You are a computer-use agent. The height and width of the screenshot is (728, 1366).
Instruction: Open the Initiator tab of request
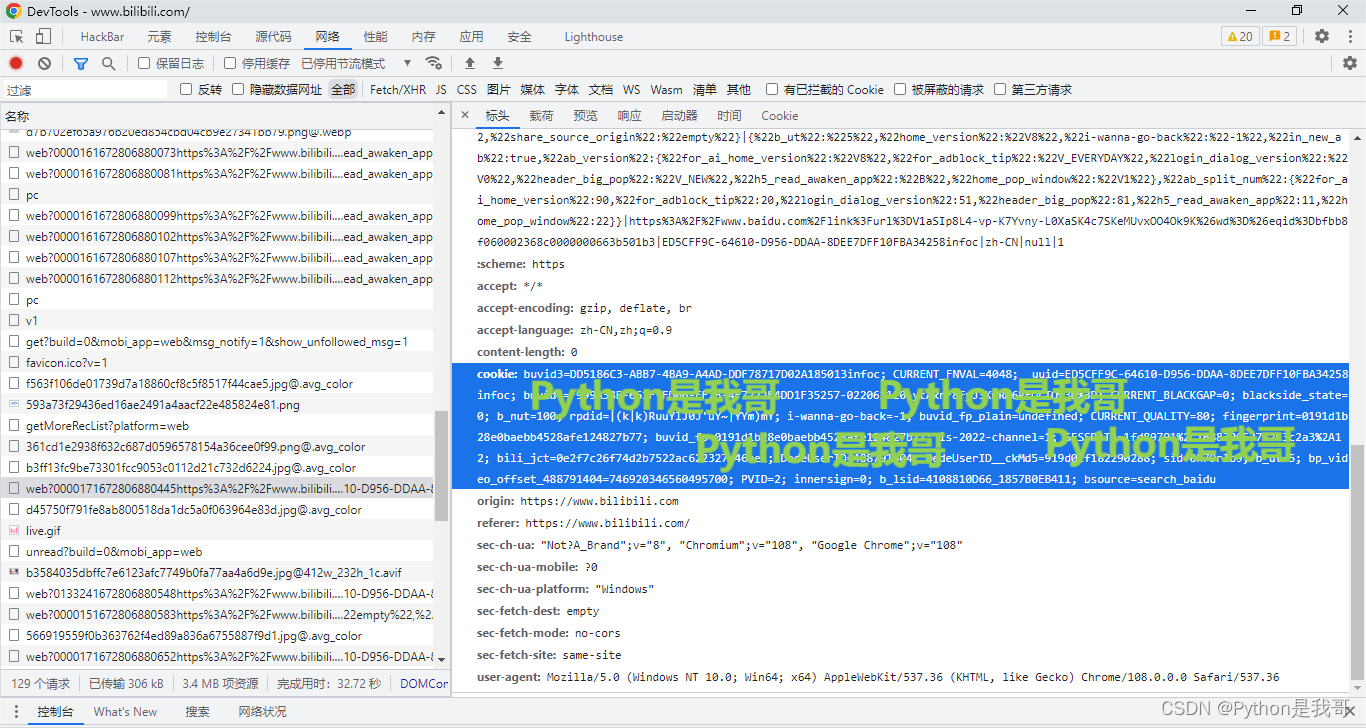click(679, 115)
